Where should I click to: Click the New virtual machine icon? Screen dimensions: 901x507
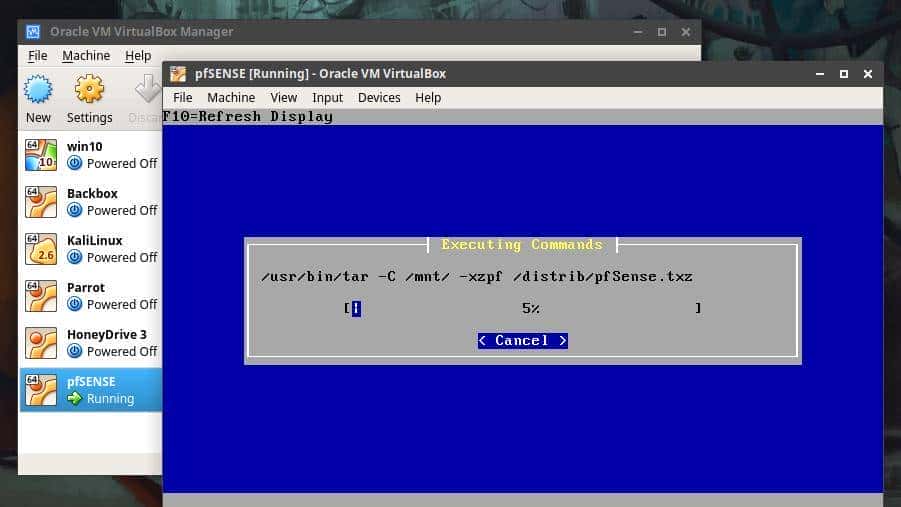(38, 90)
